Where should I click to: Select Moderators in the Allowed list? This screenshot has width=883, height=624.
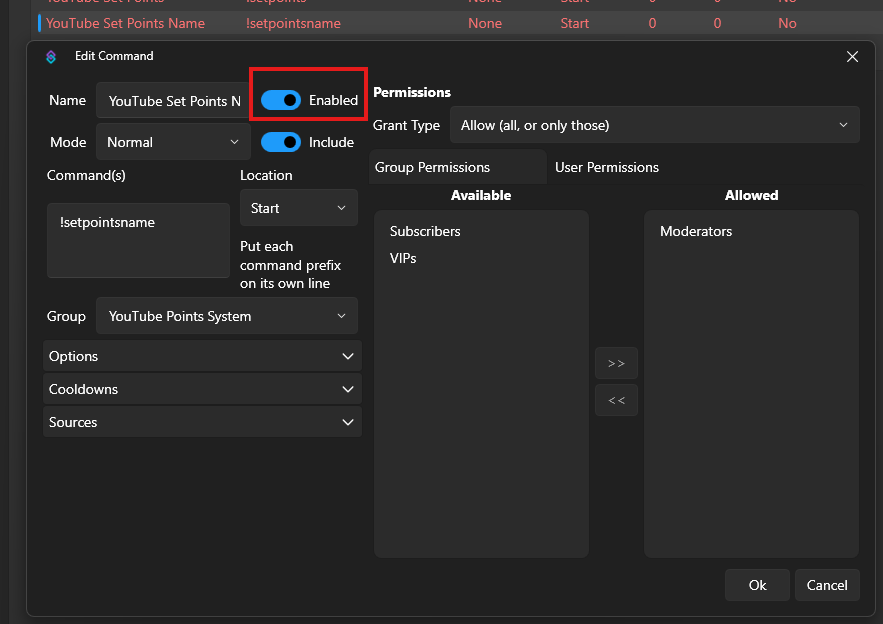point(696,231)
